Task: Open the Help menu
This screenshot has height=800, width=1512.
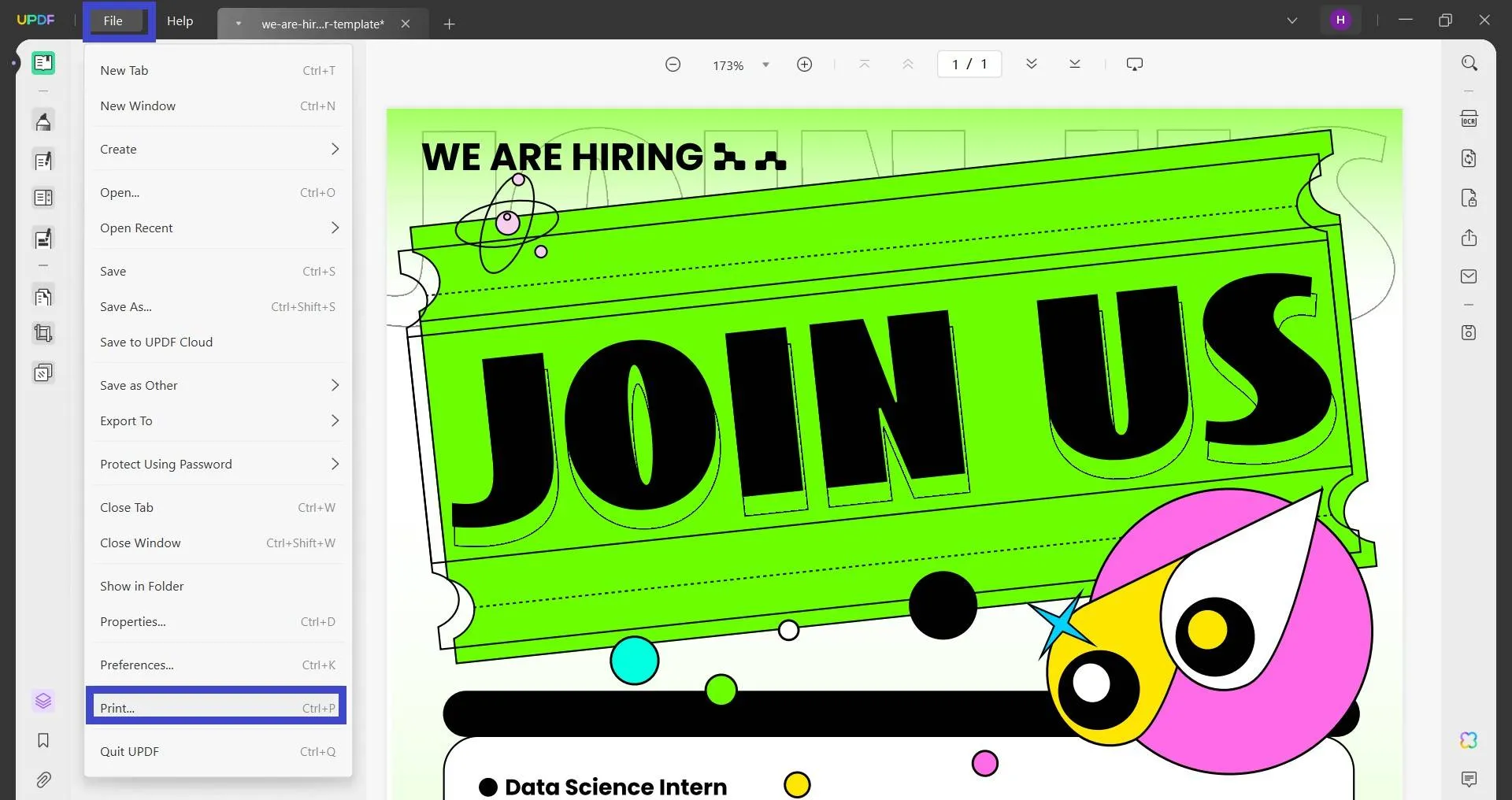Action: 180,21
